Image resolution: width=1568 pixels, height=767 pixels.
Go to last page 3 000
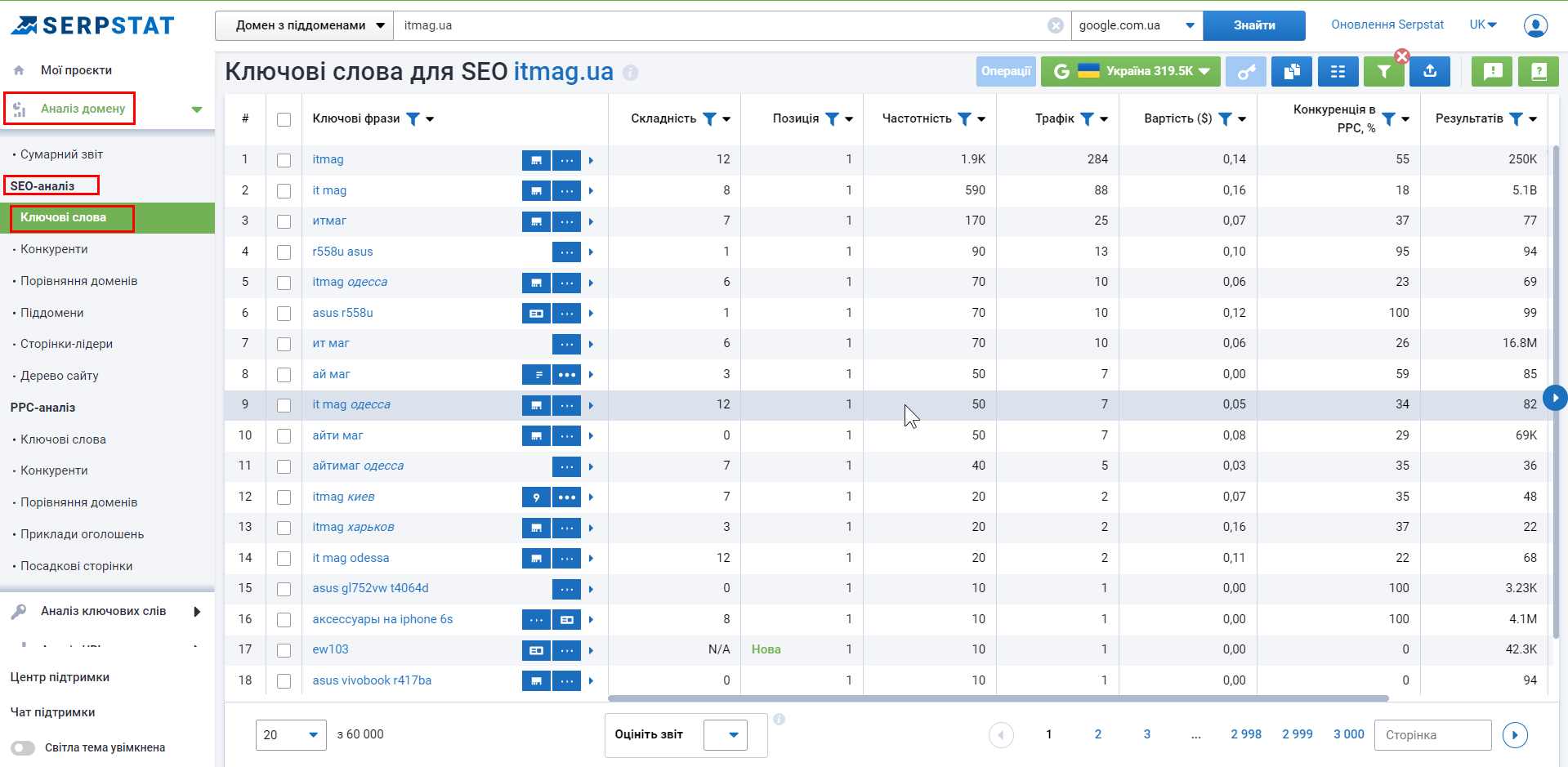[x=1349, y=734]
